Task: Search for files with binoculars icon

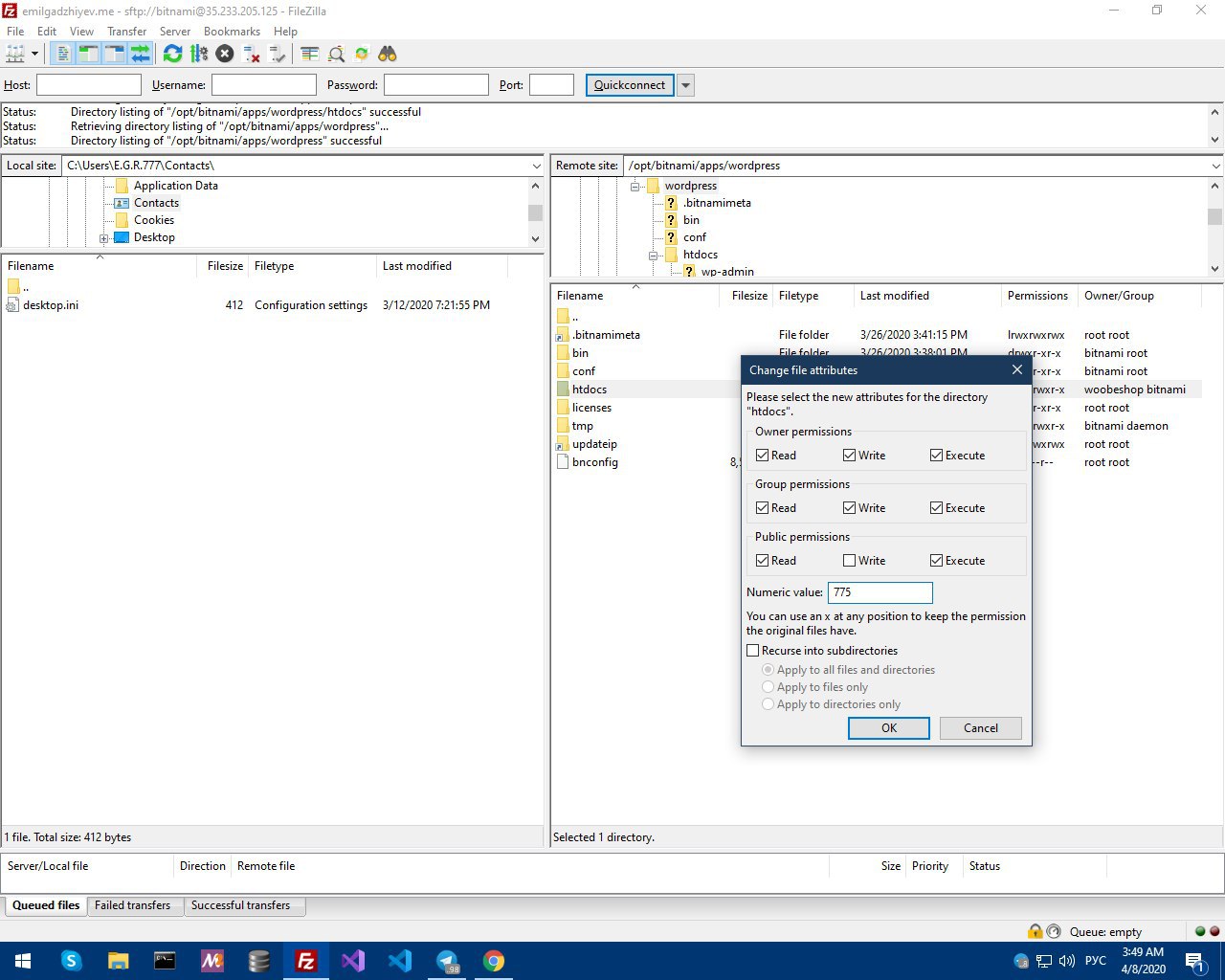Action: [x=388, y=54]
